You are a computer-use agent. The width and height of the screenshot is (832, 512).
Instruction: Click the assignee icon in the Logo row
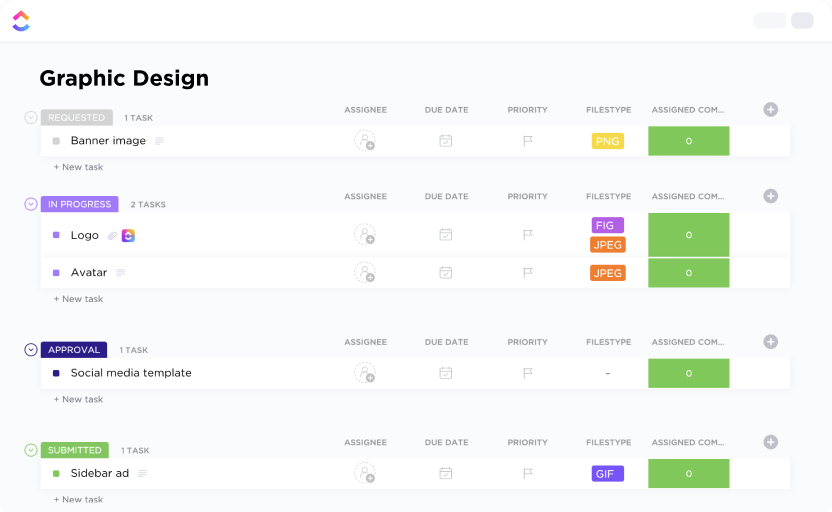(x=365, y=235)
